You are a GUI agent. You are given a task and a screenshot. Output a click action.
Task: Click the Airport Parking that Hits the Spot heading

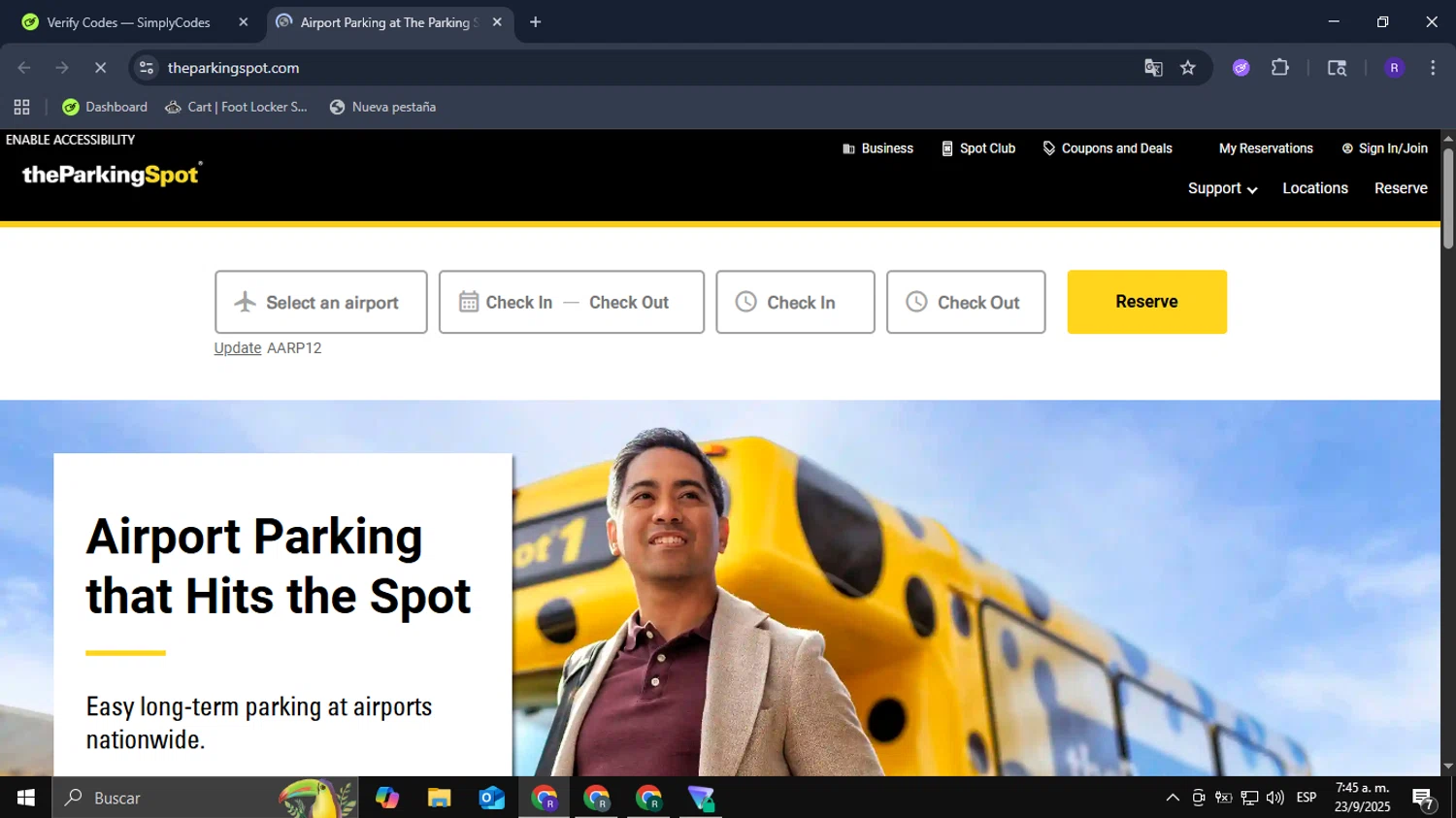279,567
